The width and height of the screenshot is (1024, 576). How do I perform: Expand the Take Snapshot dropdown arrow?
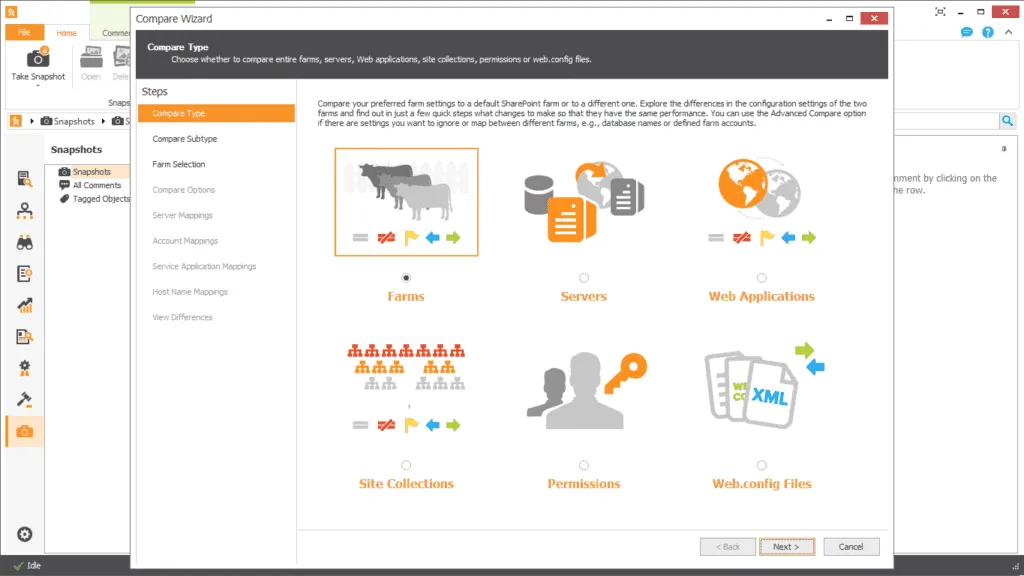pyautogui.click(x=38, y=86)
